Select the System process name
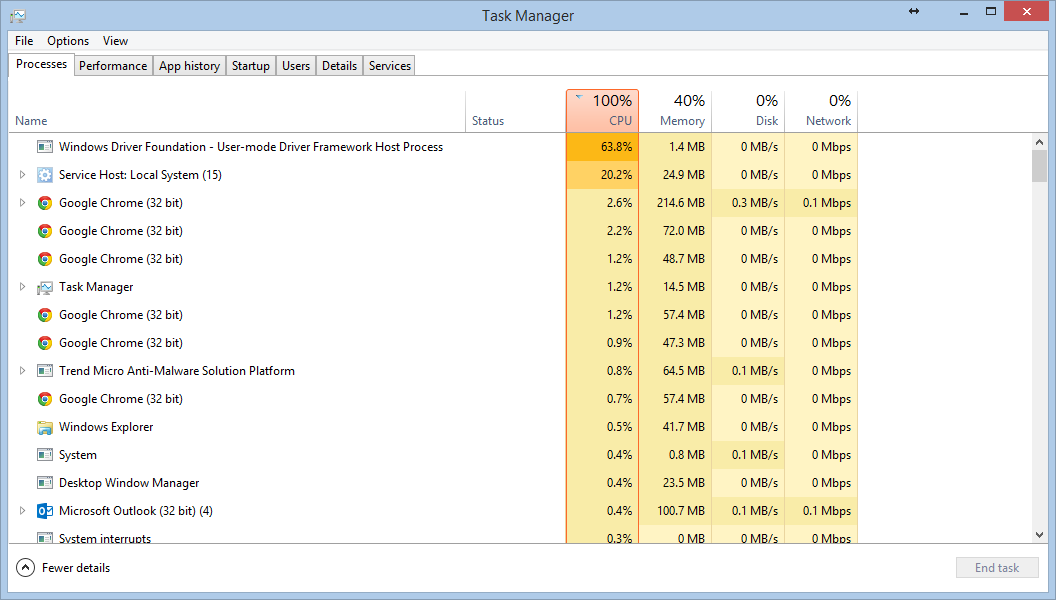 [77, 455]
